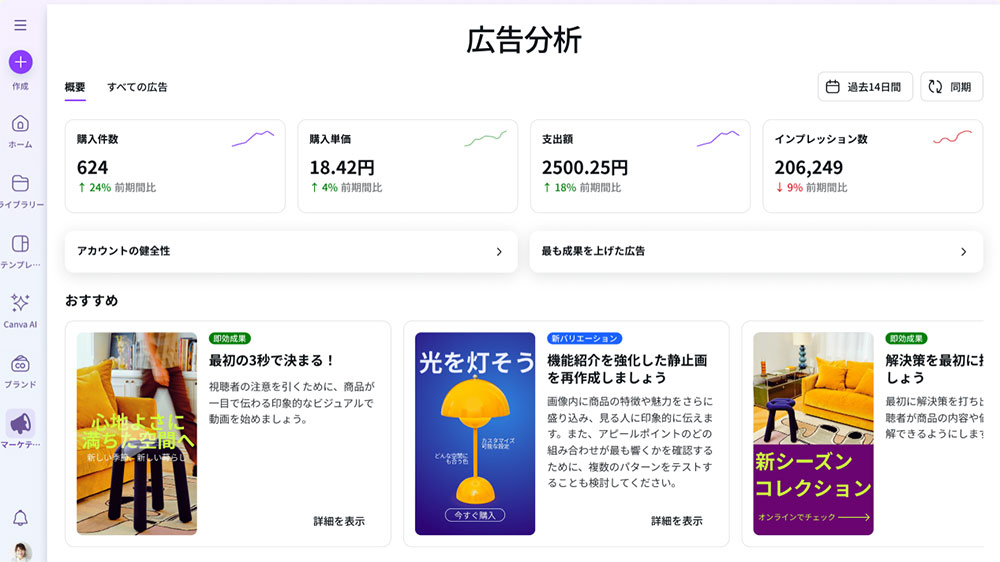Image resolution: width=1000 pixels, height=562 pixels.
Task: Switch to the すべての広告 tab
Action: [137, 87]
